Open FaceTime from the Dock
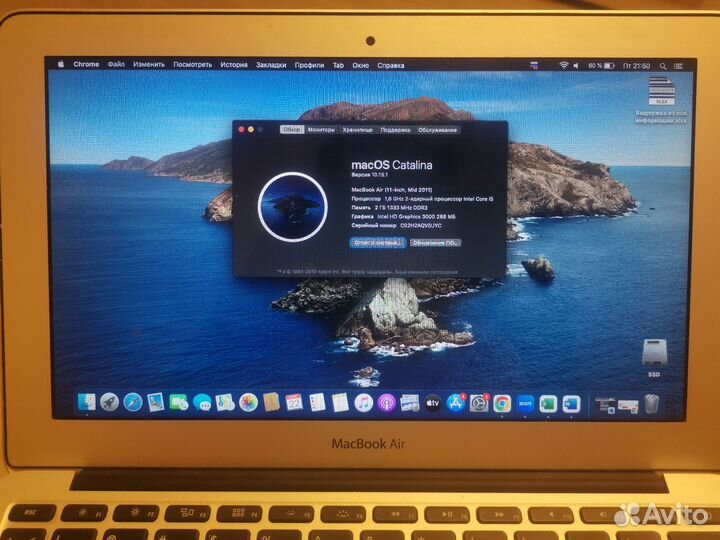The height and width of the screenshot is (540, 720). 179,403
